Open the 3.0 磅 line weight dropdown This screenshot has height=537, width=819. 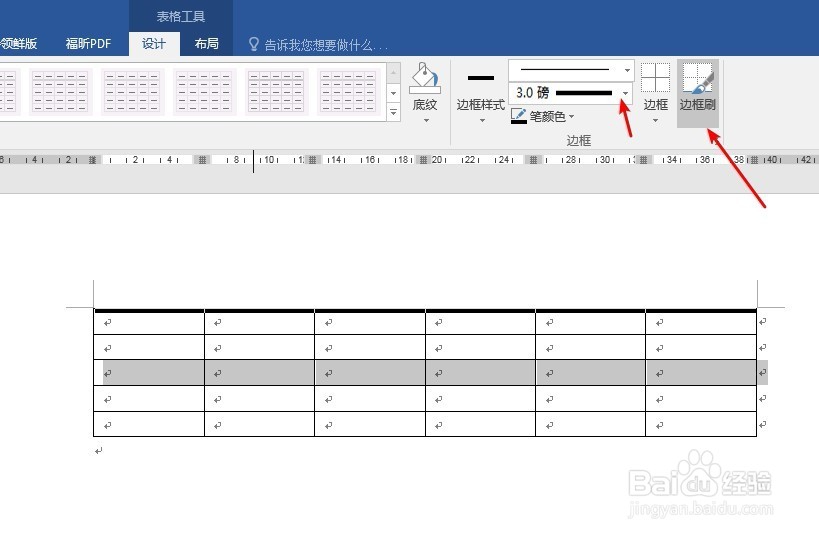click(626, 93)
